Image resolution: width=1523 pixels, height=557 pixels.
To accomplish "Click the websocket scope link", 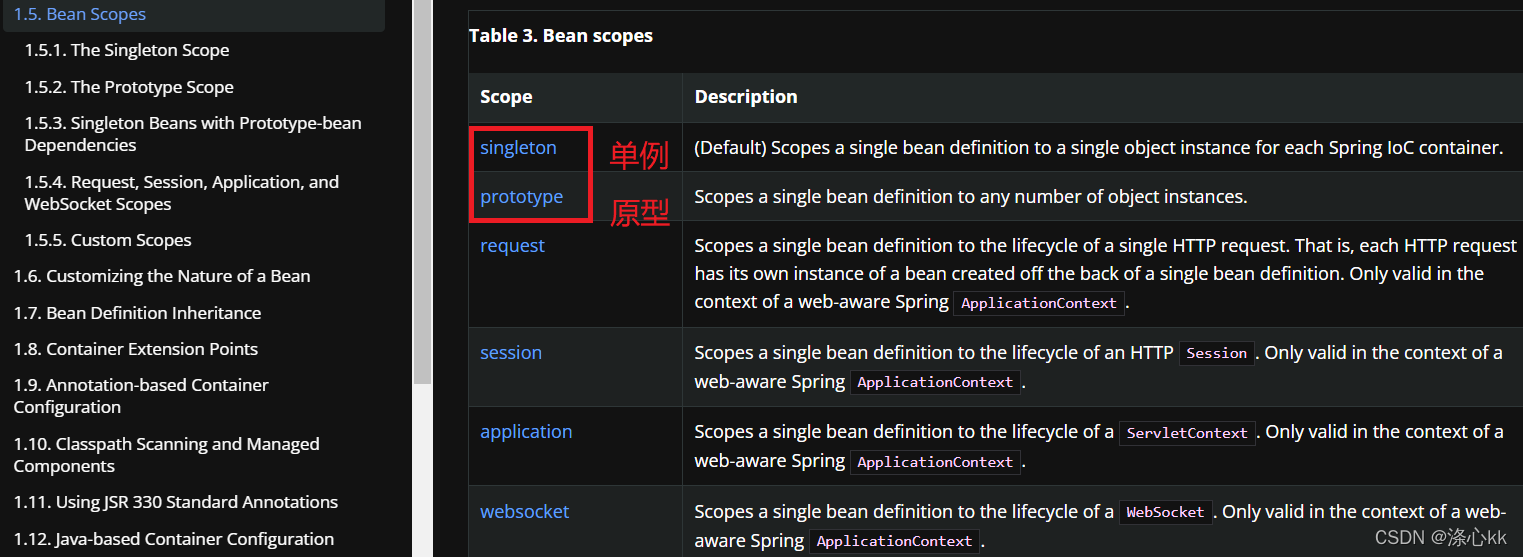I will point(524,511).
